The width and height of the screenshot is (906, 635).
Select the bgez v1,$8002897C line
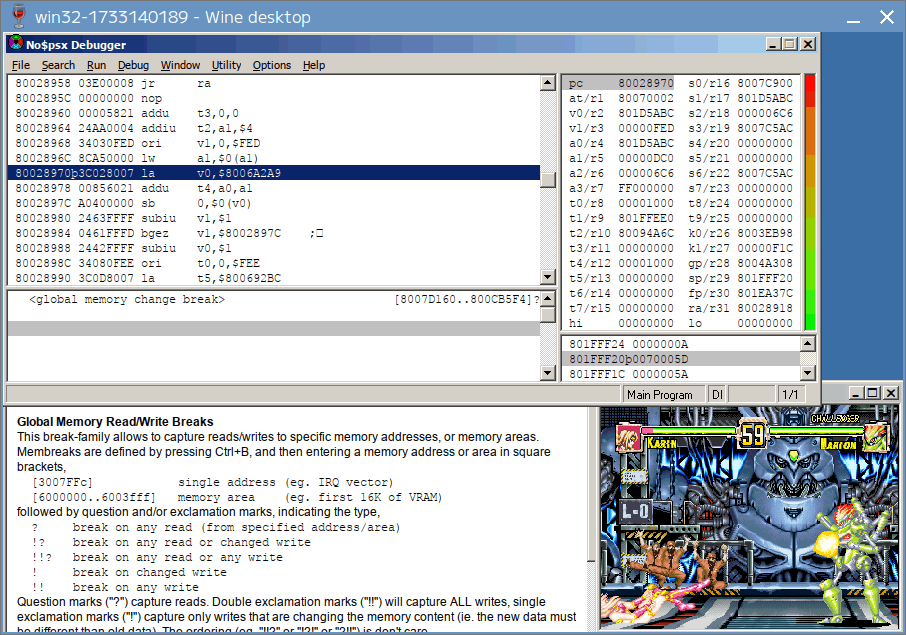click(x=274, y=233)
